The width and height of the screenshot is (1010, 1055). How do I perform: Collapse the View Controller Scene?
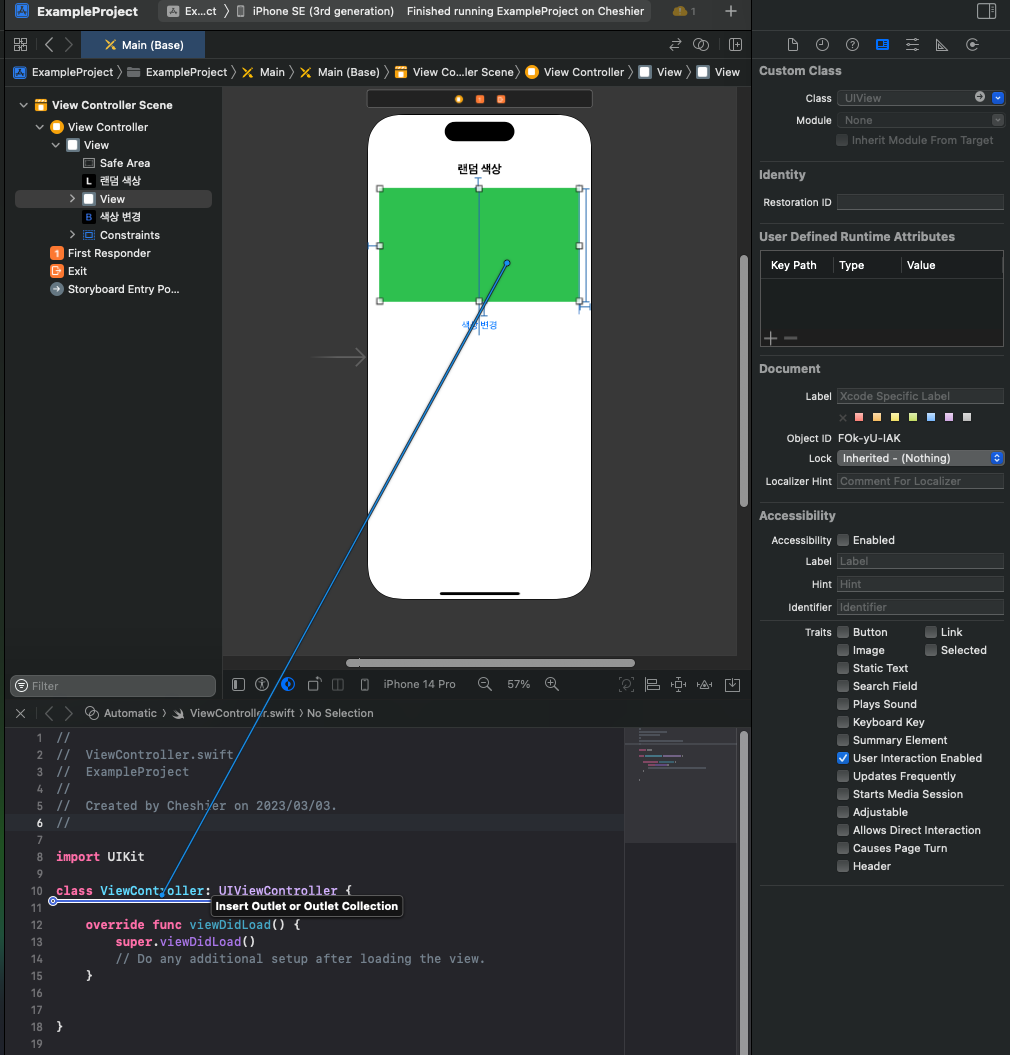pos(24,105)
